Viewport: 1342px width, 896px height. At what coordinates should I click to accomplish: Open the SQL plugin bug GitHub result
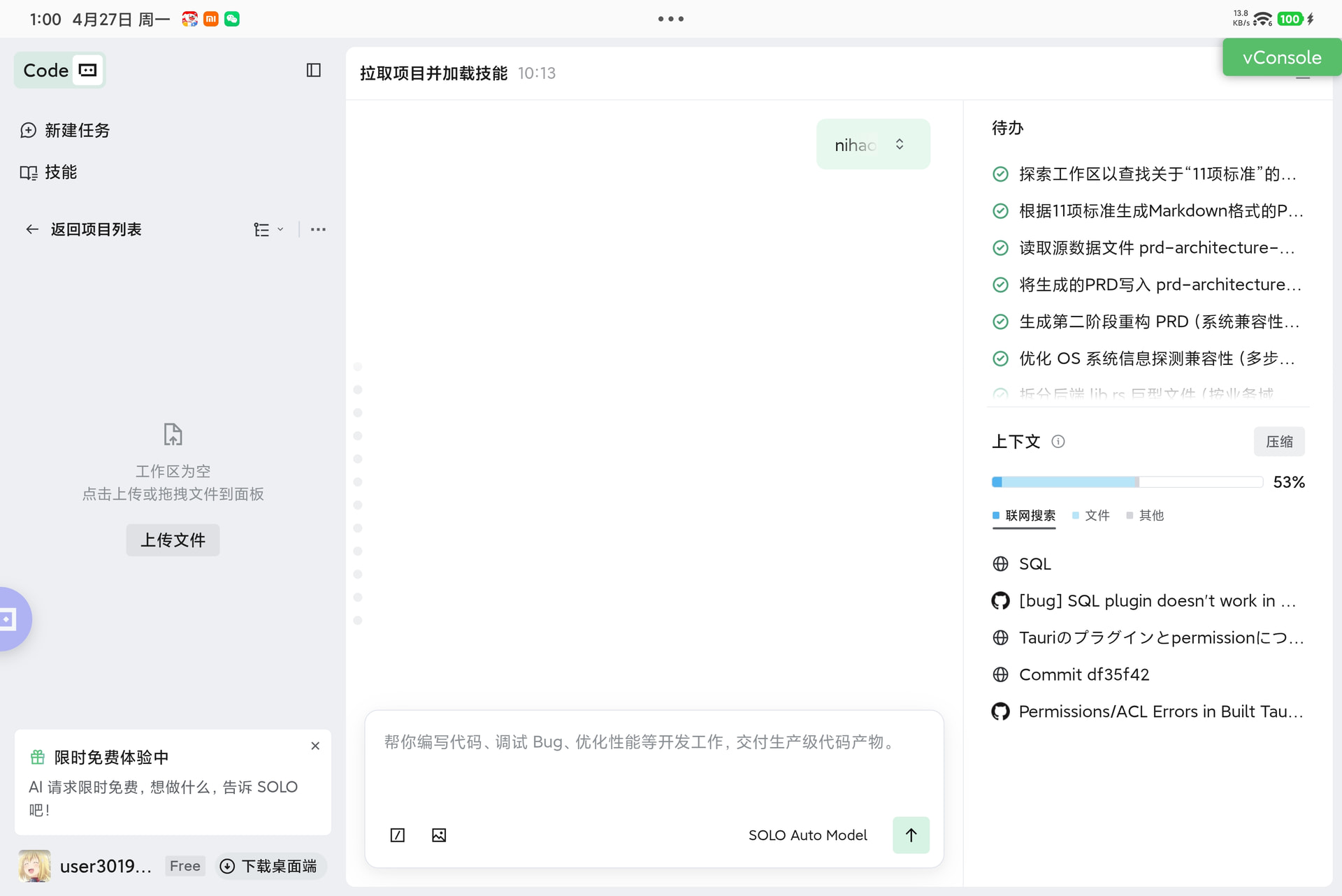[1148, 601]
